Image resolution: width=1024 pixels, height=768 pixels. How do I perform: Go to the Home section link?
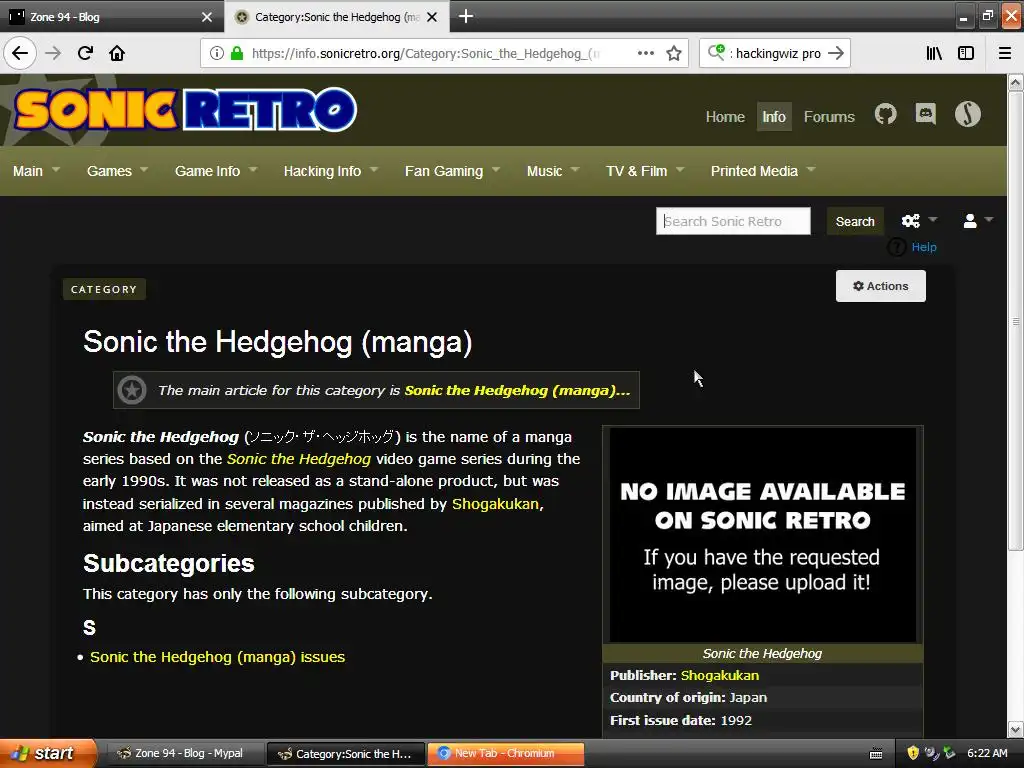point(725,116)
